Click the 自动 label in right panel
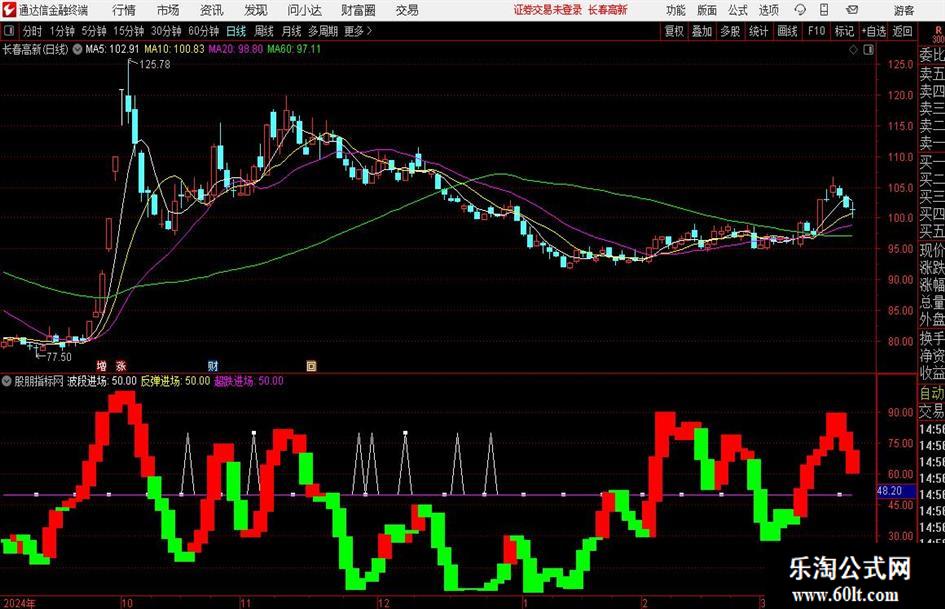This screenshot has width=945, height=609. (x=931, y=393)
